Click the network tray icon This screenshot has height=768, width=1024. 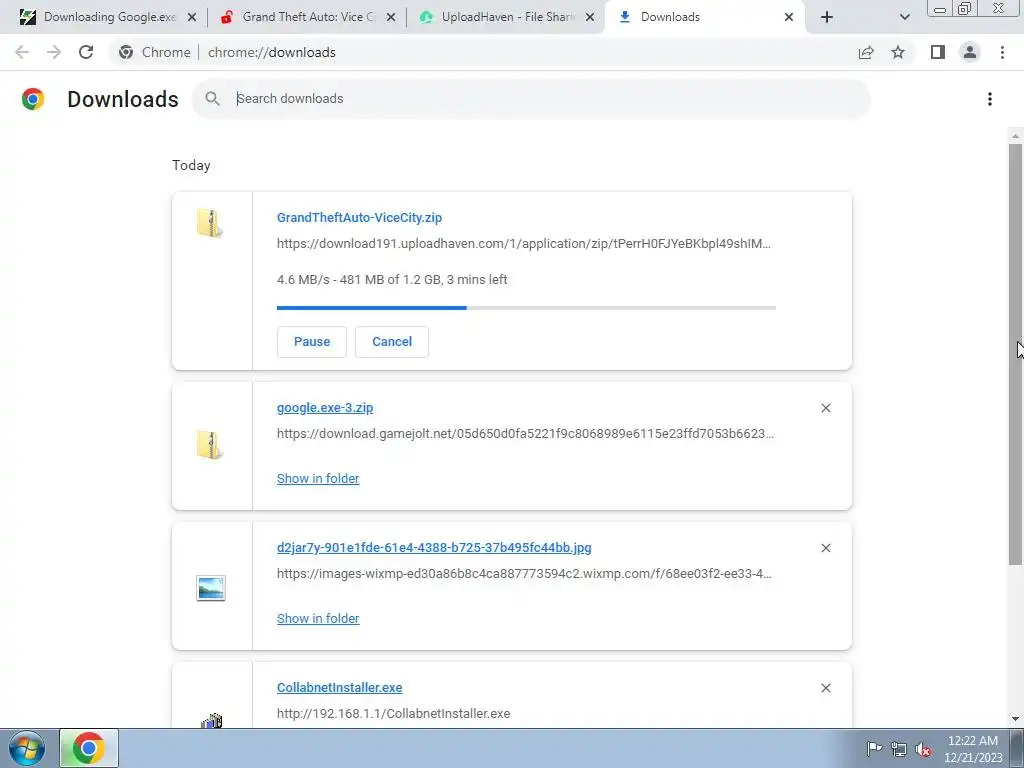[899, 749]
